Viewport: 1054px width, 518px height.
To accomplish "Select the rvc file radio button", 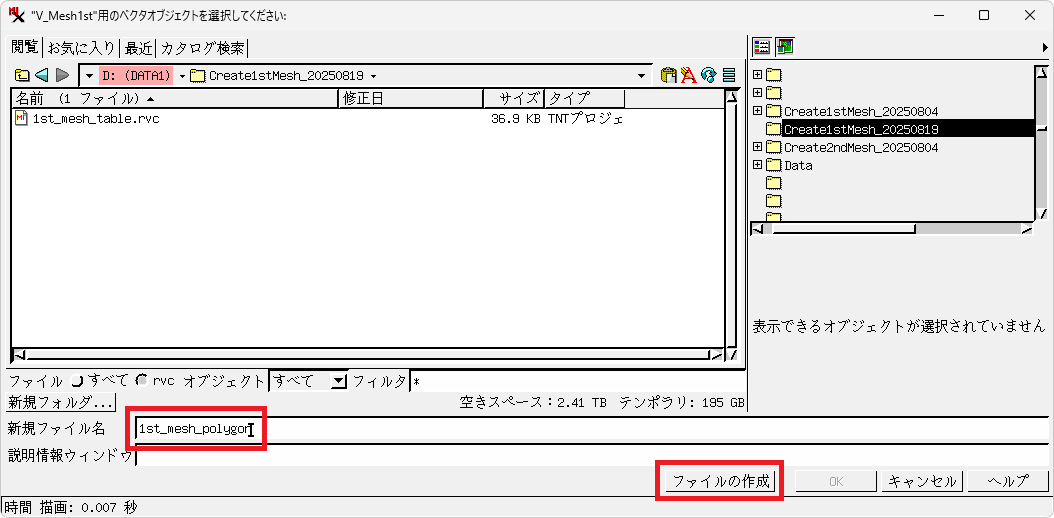I will pyautogui.click(x=141, y=381).
